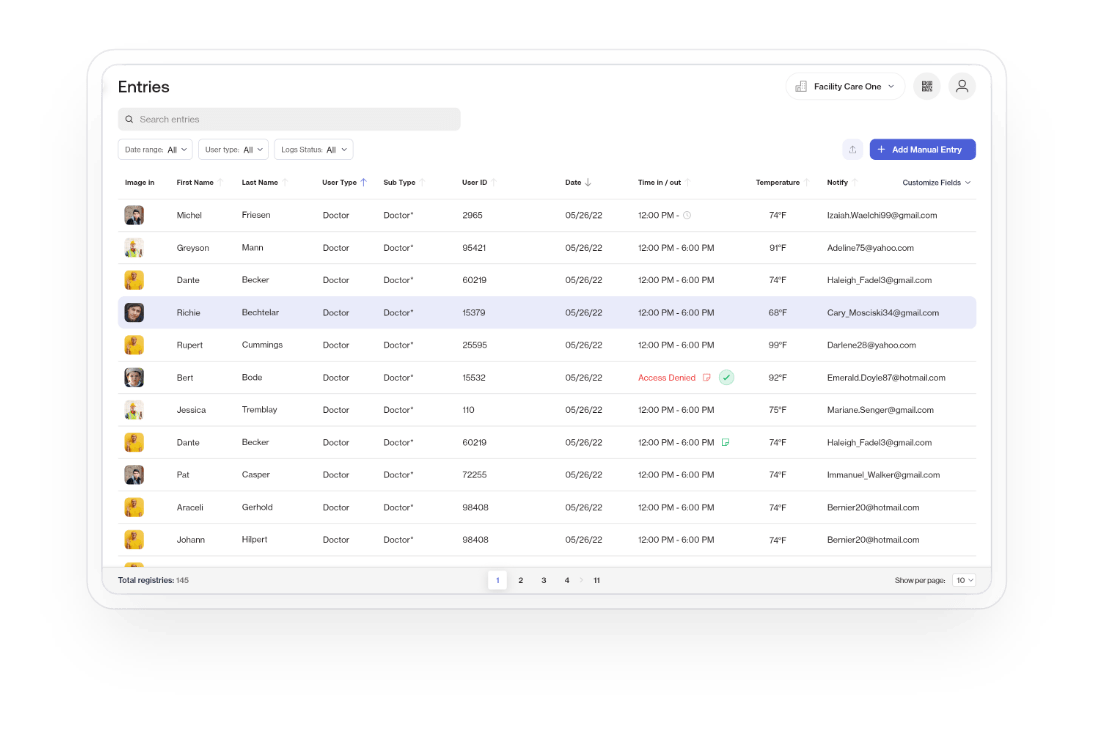Sort by Notify arrow
This screenshot has height=734, width=1094.
click(855, 182)
